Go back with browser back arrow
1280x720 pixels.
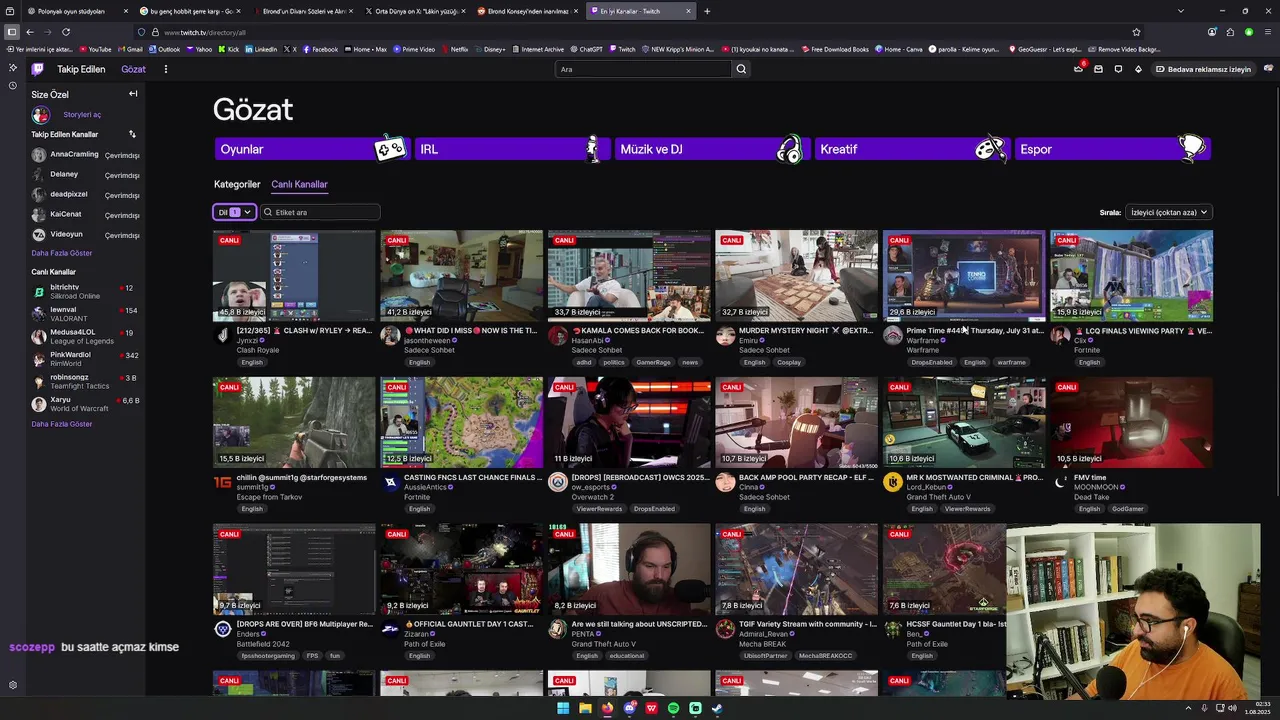pos(30,32)
